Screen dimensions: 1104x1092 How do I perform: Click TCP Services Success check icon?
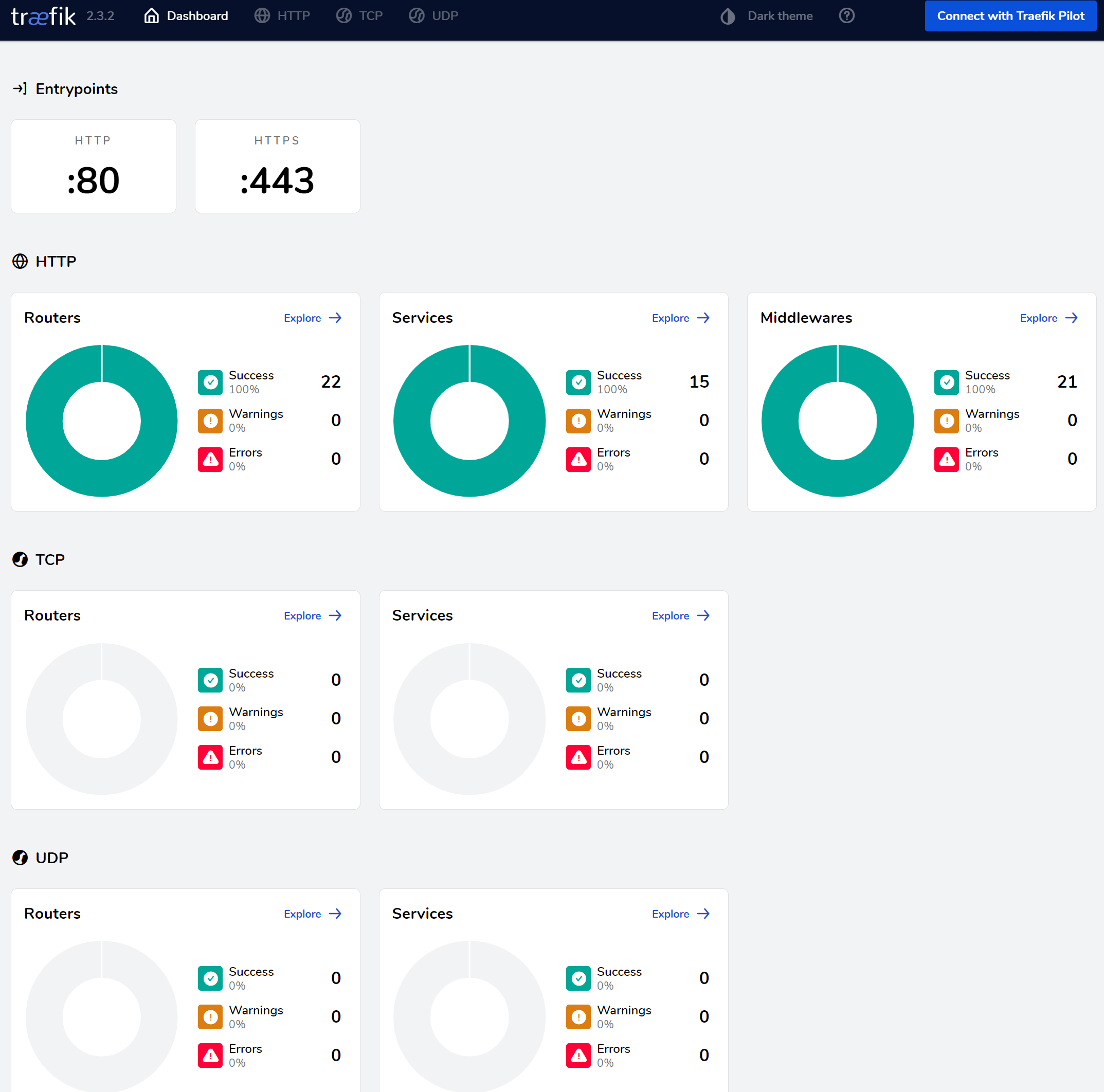(x=578, y=681)
